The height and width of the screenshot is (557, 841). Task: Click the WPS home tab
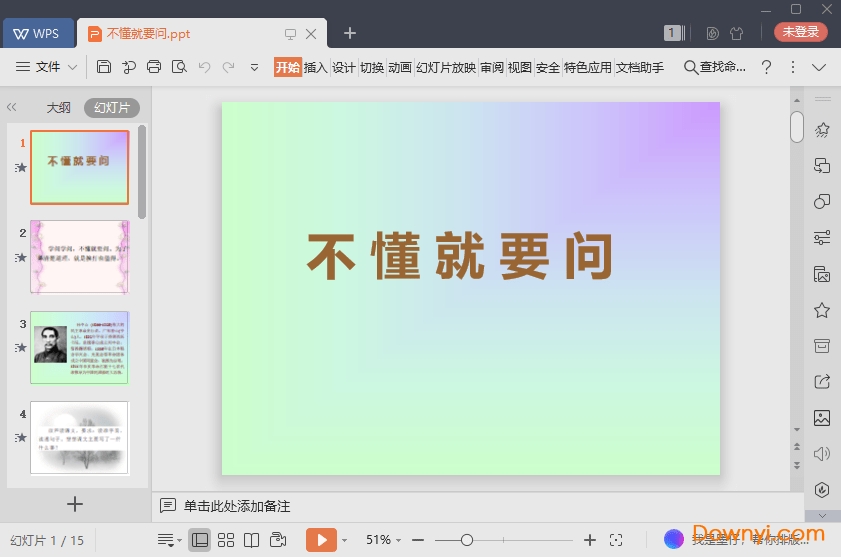pyautogui.click(x=38, y=33)
